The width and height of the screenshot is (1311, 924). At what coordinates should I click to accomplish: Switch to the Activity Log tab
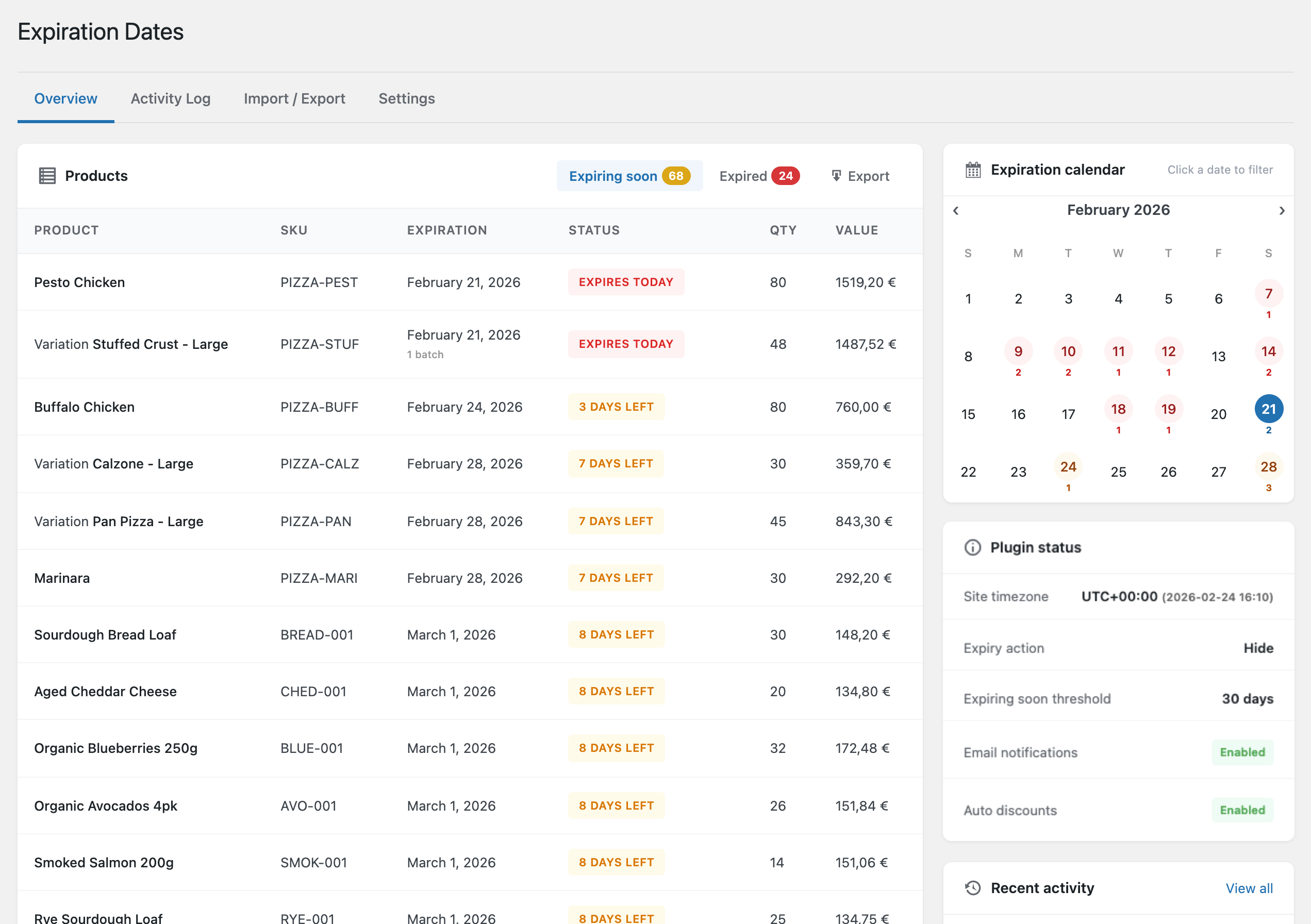pyautogui.click(x=170, y=98)
